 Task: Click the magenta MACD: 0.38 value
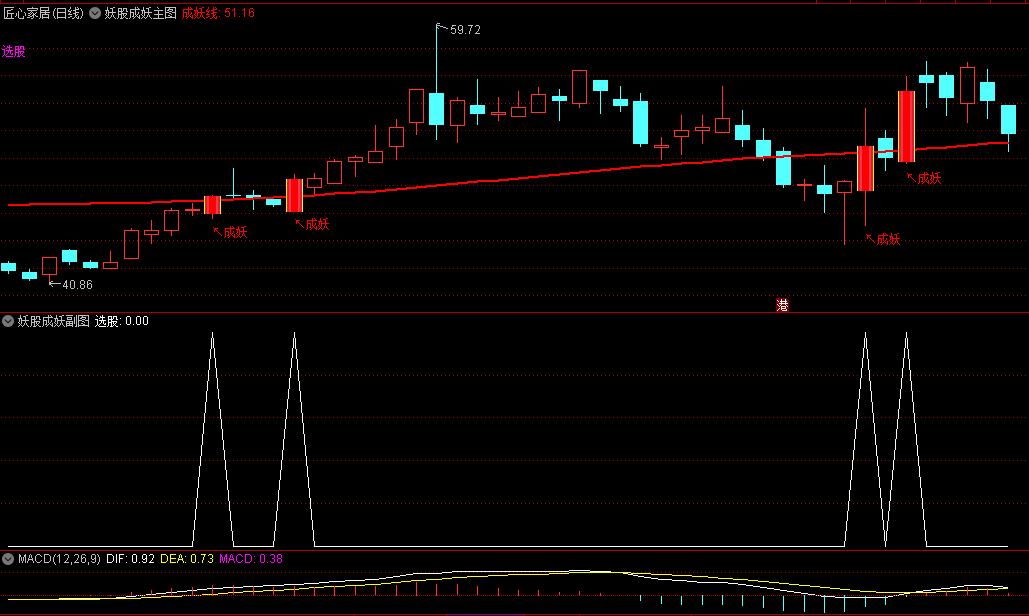tap(251, 559)
